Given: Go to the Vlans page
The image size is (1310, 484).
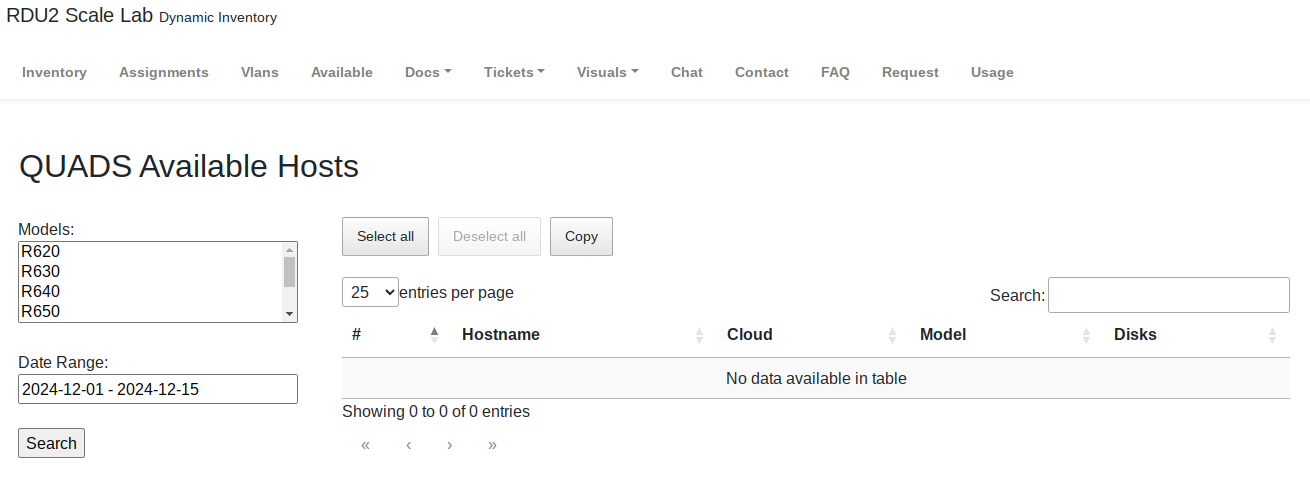Looking at the screenshot, I should [260, 72].
